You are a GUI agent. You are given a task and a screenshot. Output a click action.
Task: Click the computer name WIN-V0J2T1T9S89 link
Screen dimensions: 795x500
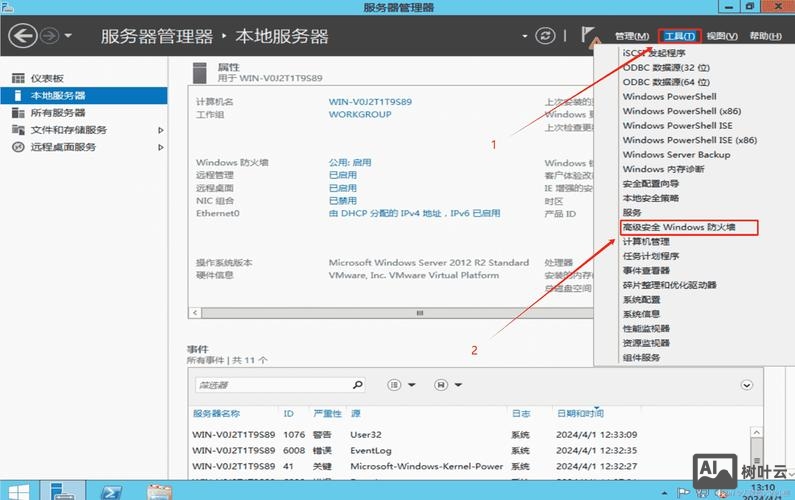(x=370, y=102)
